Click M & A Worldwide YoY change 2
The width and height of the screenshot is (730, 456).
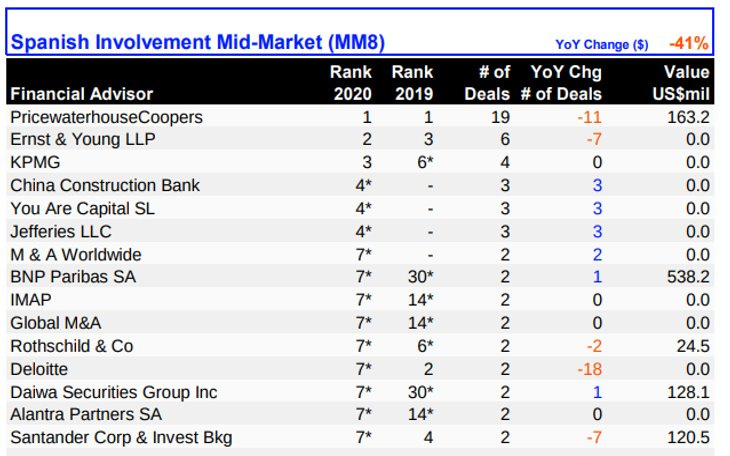point(597,255)
